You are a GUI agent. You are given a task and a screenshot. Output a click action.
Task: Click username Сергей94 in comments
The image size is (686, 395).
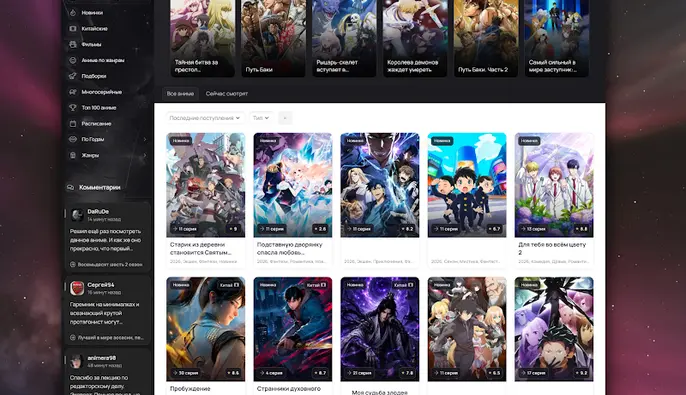101,285
